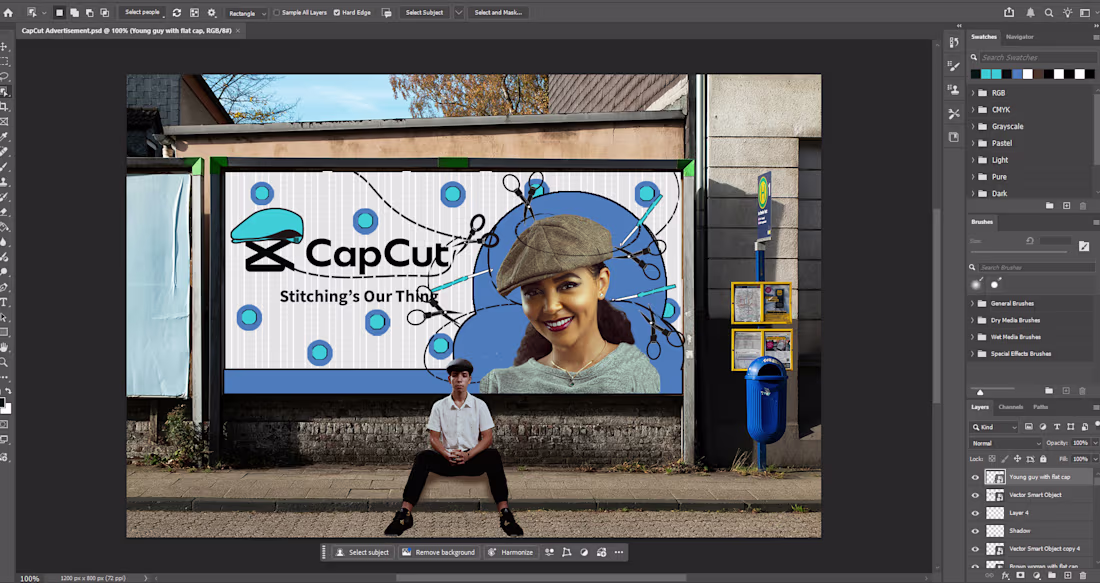Click the delete layer trash icon

pyautogui.click(x=1084, y=575)
